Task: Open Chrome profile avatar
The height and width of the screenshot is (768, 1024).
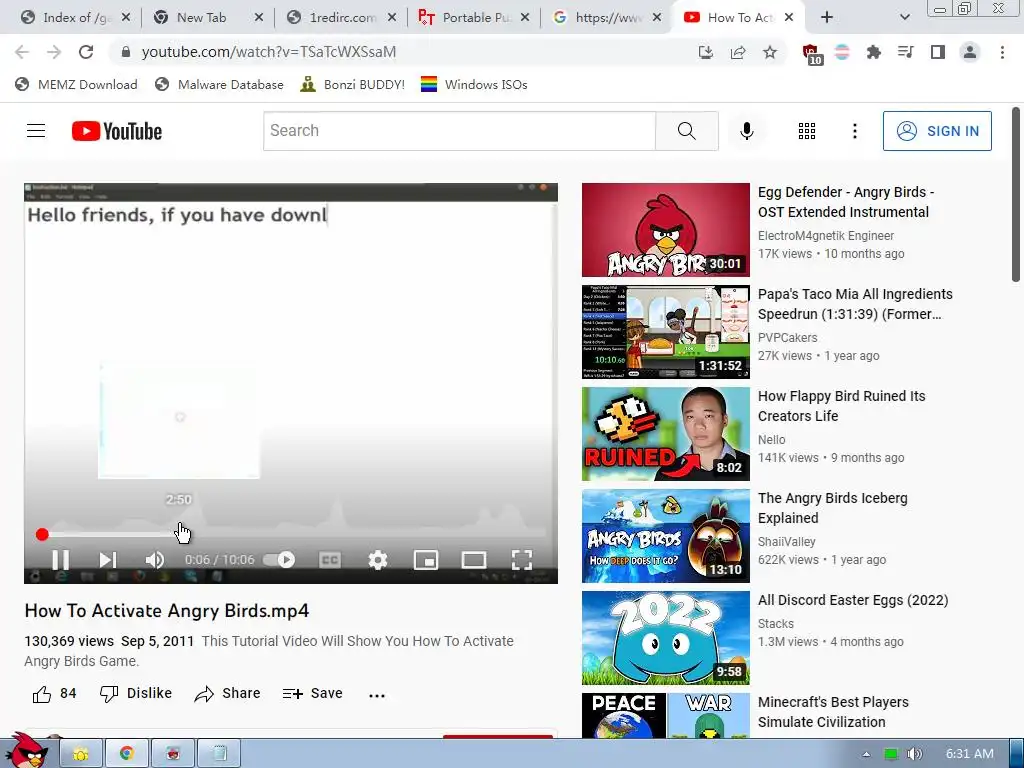Action: coord(970,52)
